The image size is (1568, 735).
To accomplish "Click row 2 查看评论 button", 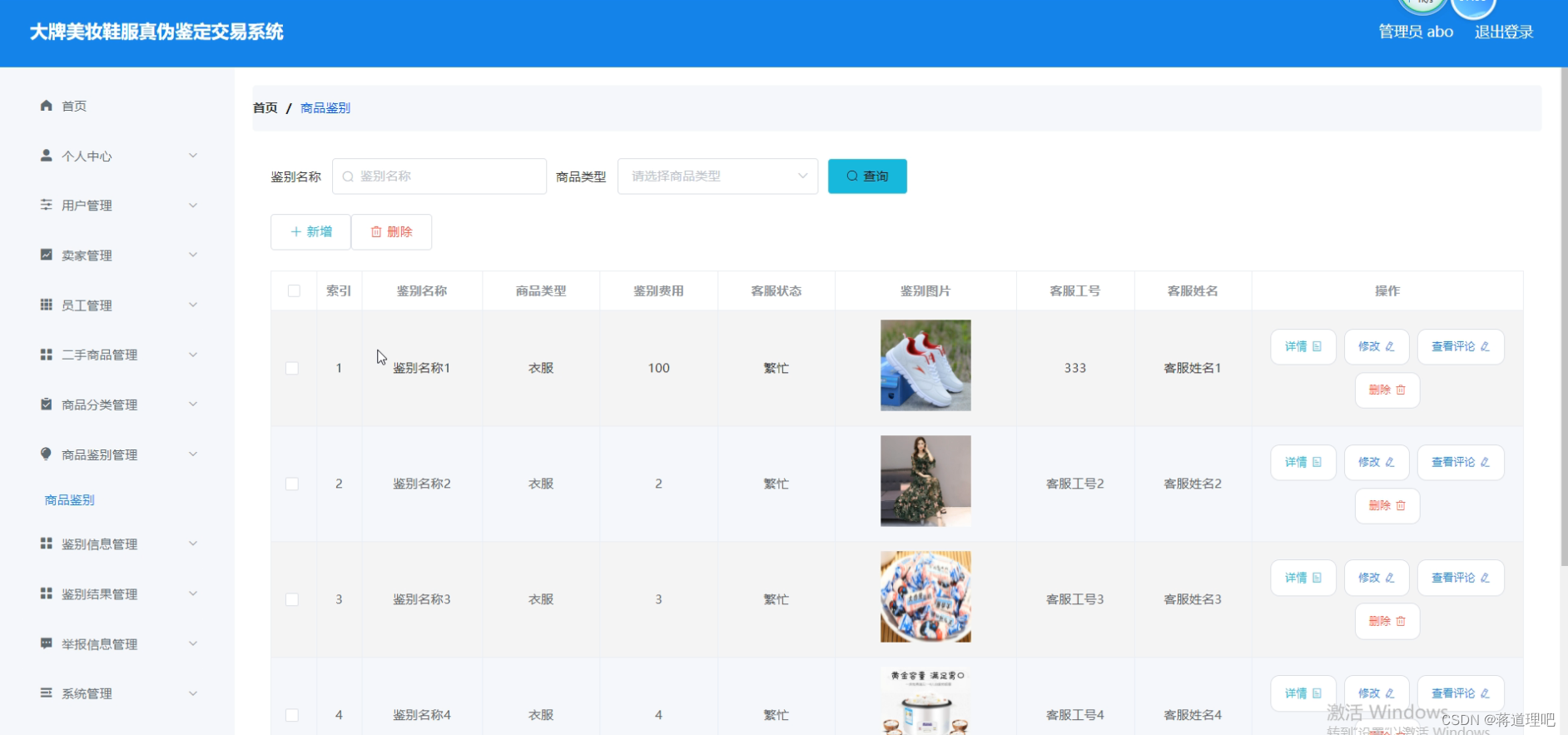I will (x=1461, y=463).
